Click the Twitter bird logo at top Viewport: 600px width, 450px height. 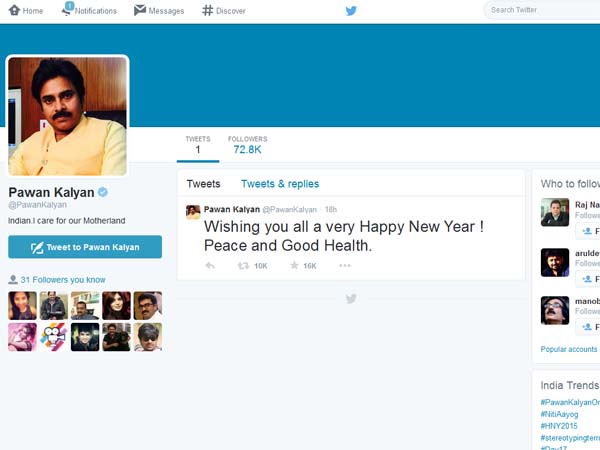pos(351,11)
